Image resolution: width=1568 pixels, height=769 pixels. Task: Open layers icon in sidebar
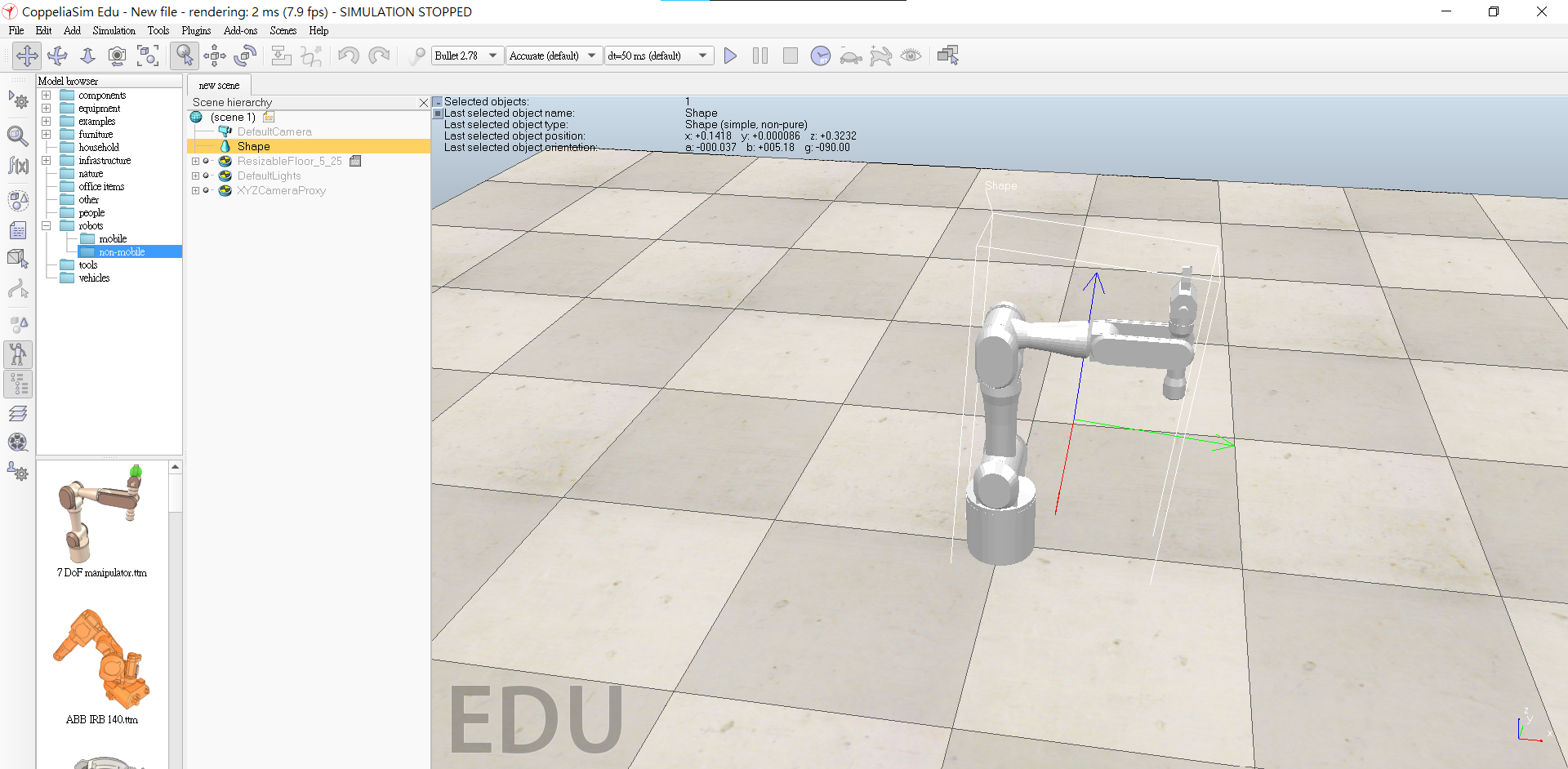(18, 414)
